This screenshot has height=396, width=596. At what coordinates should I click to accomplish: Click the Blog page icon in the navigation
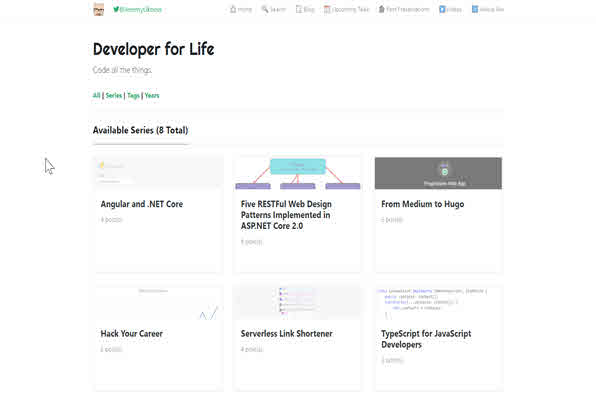tap(299, 9)
